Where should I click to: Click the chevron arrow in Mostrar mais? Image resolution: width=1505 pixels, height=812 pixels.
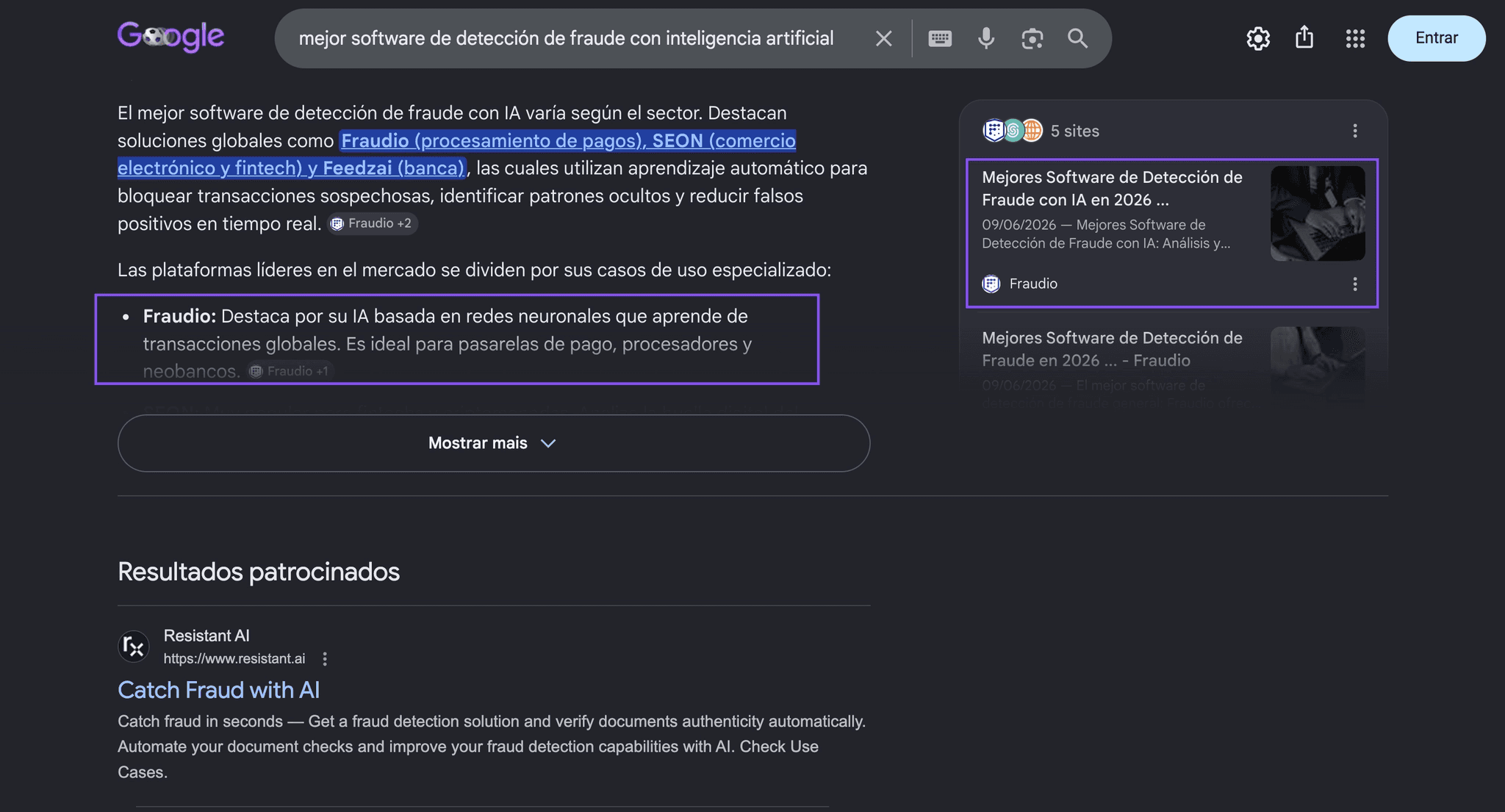548,443
